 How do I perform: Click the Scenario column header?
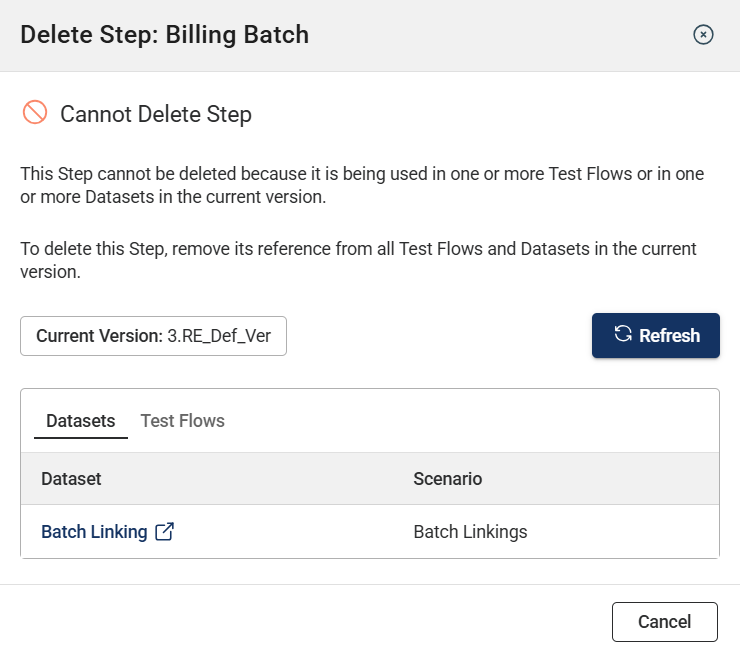[x=447, y=479]
